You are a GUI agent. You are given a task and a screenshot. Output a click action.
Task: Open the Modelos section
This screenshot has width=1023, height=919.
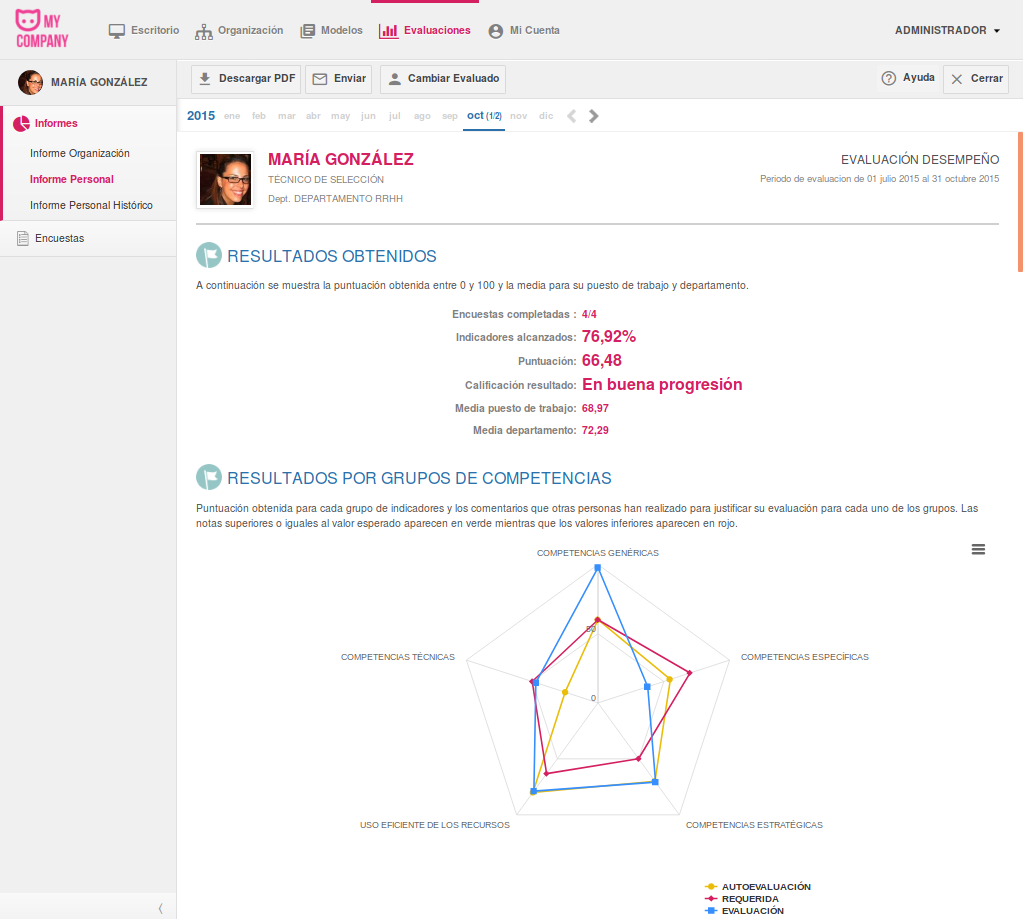(331, 31)
